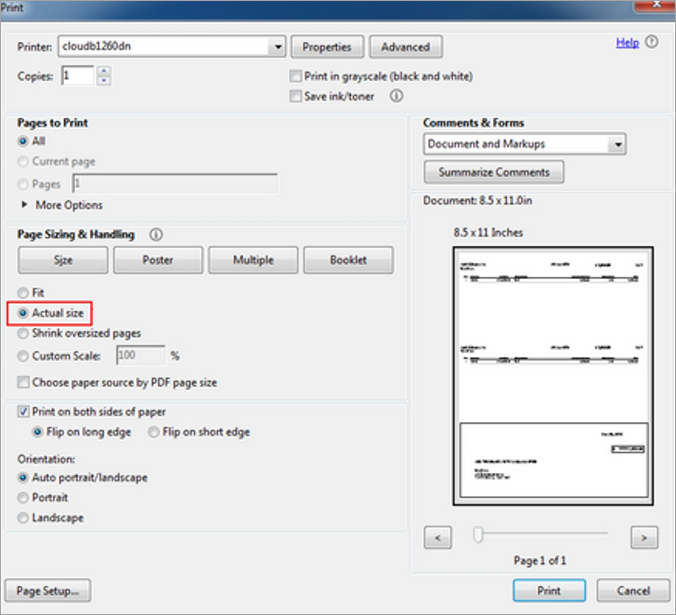Click the Print button
The width and height of the screenshot is (676, 615).
point(549,590)
